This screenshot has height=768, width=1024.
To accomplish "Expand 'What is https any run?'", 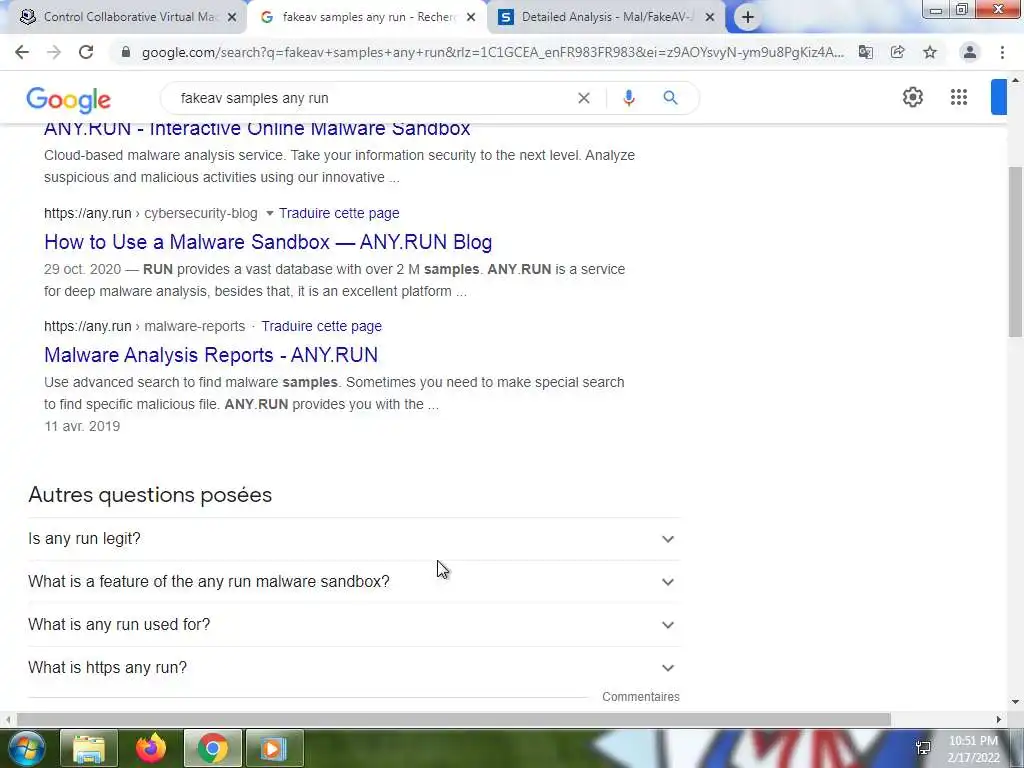I will pos(354,667).
